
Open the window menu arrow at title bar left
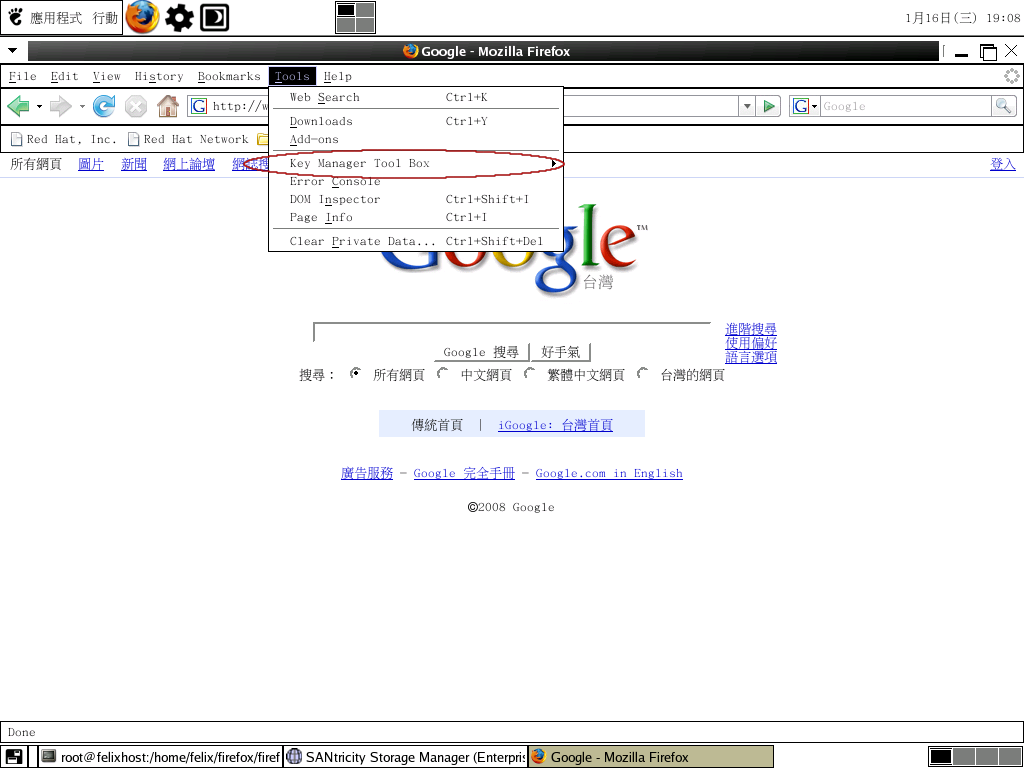pyautogui.click(x=12, y=50)
